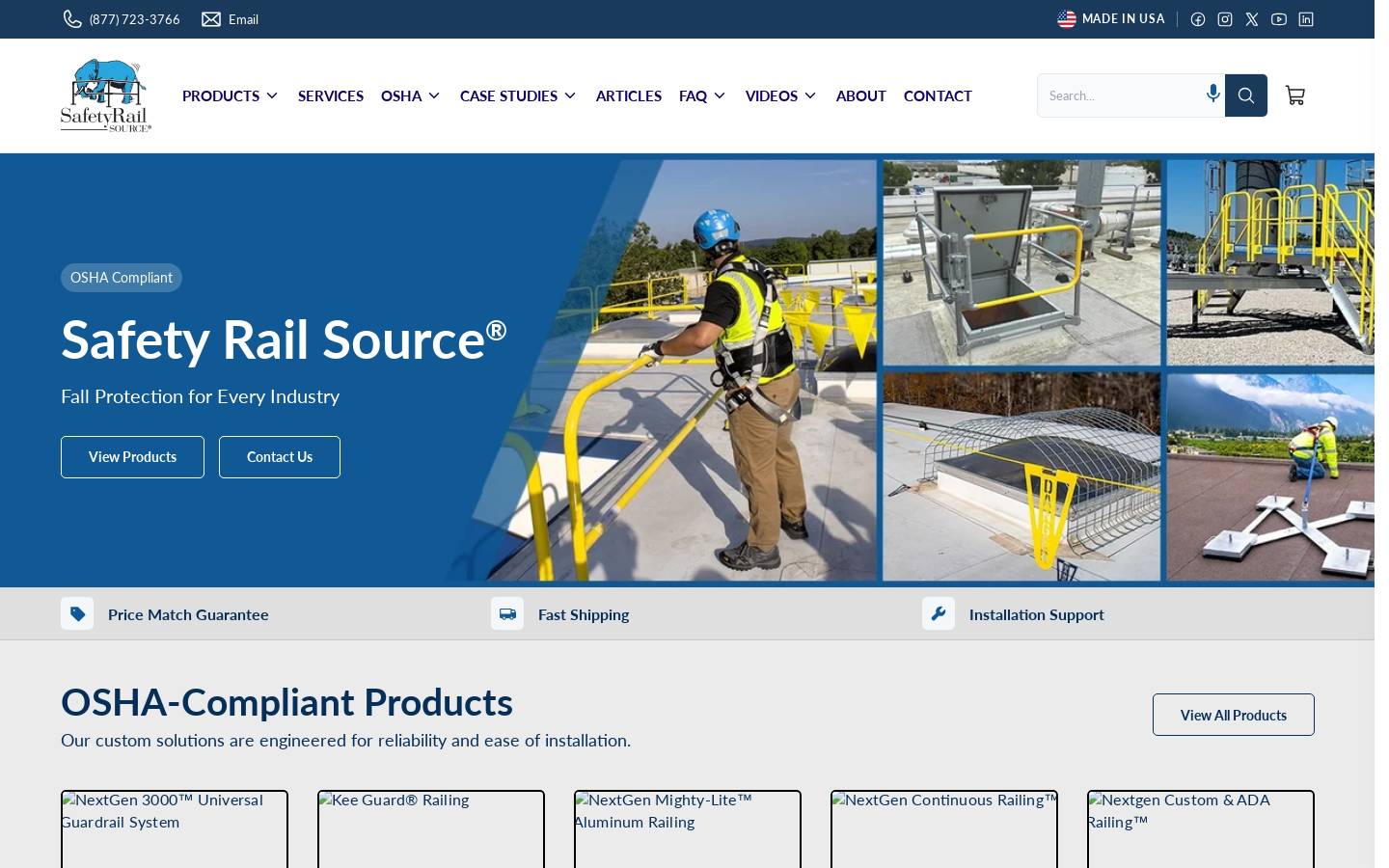Open the ARTICLES menu item
Viewport: 1389px width, 868px height.
tap(629, 95)
